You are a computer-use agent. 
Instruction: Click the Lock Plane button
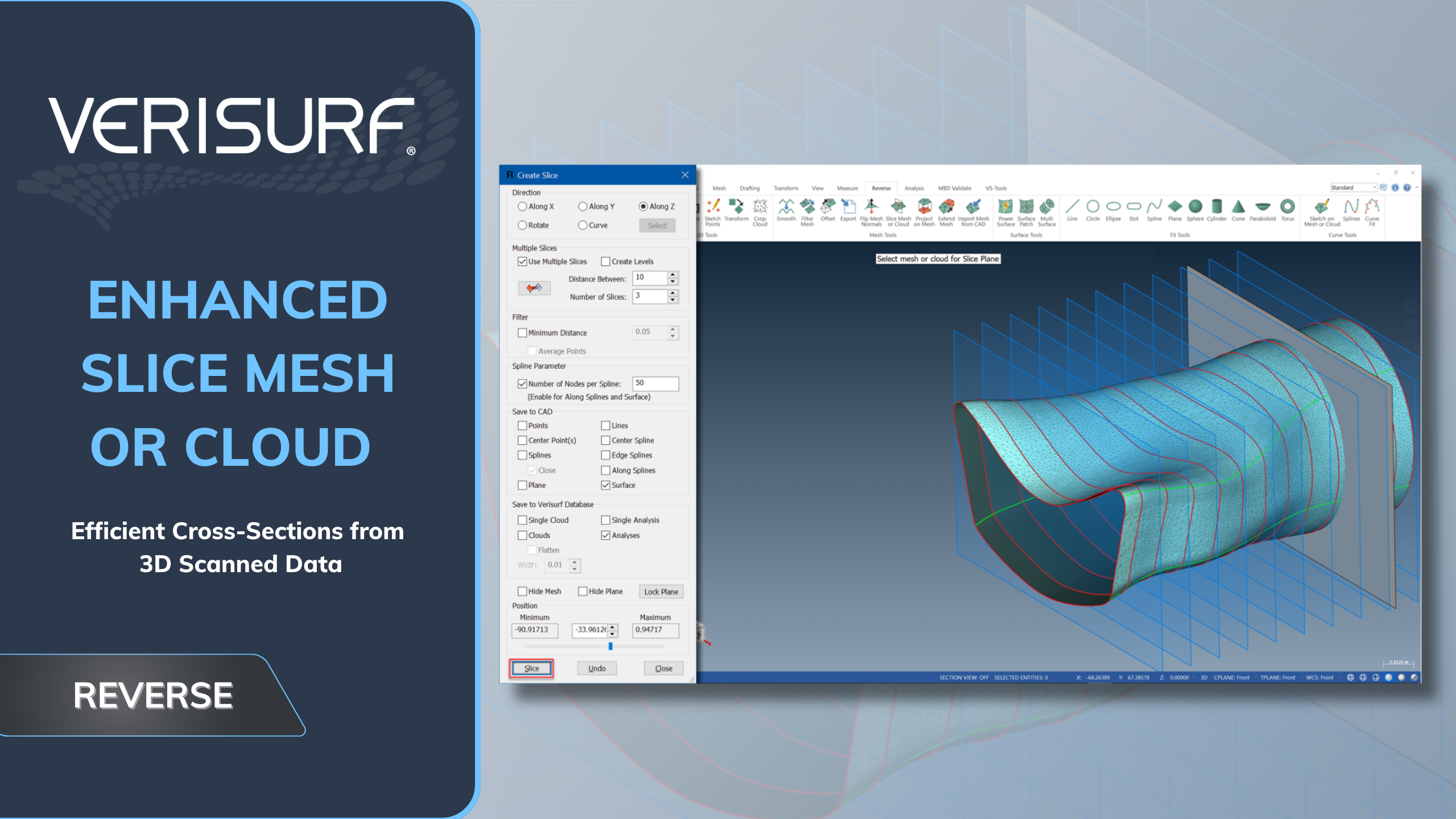pos(661,591)
